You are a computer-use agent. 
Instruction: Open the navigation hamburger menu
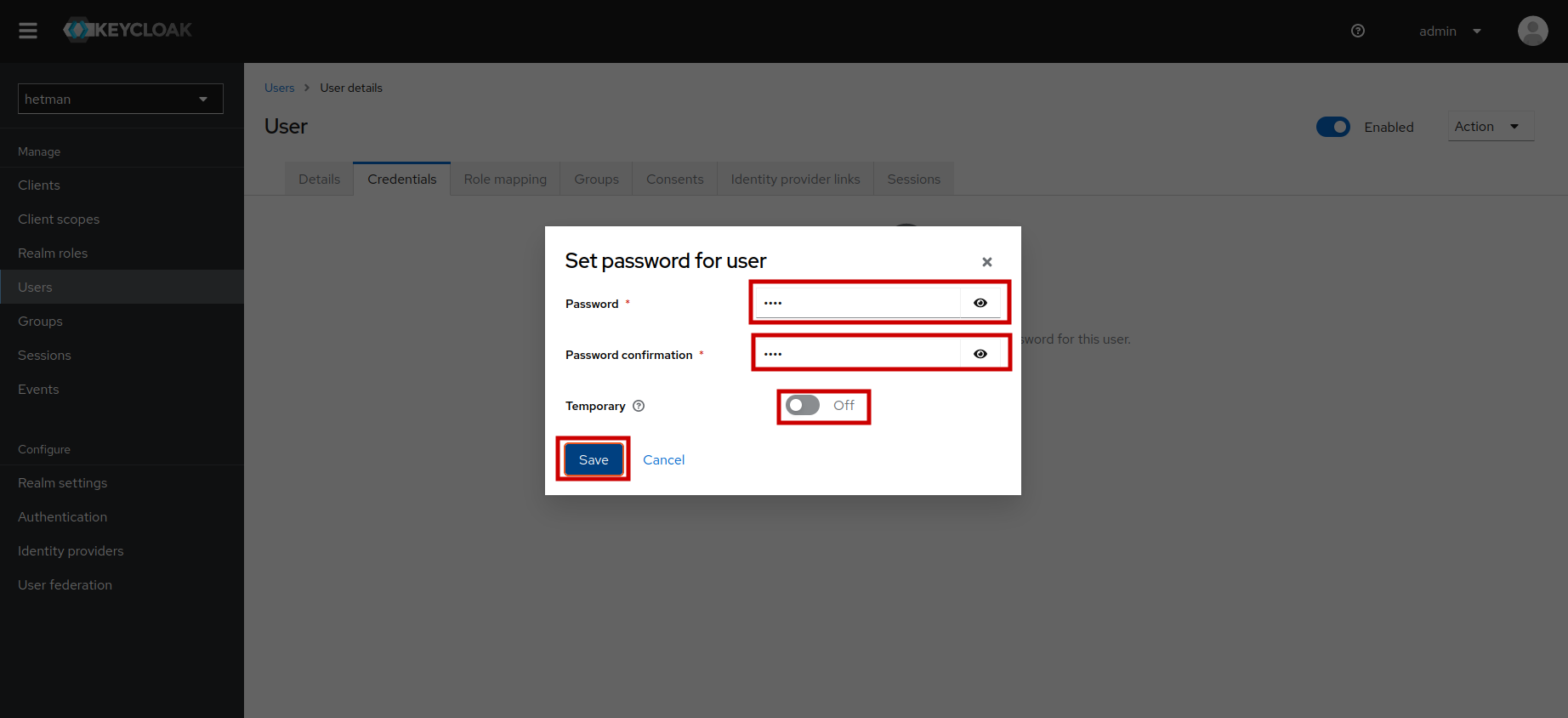point(27,31)
